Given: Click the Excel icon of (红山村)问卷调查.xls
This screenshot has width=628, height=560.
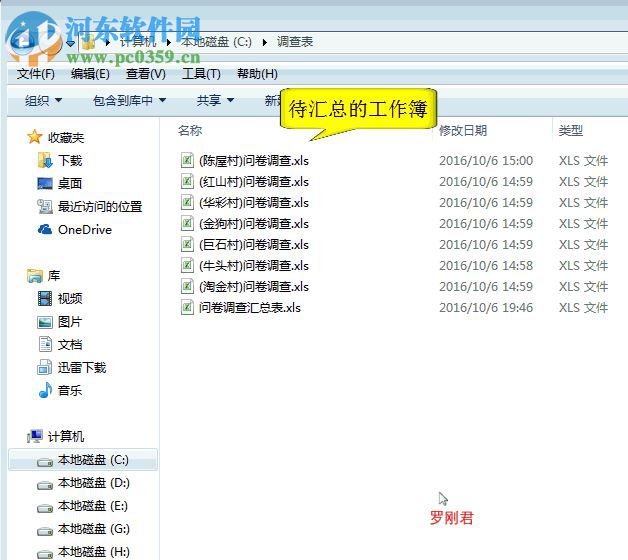Looking at the screenshot, I should click(187, 181).
